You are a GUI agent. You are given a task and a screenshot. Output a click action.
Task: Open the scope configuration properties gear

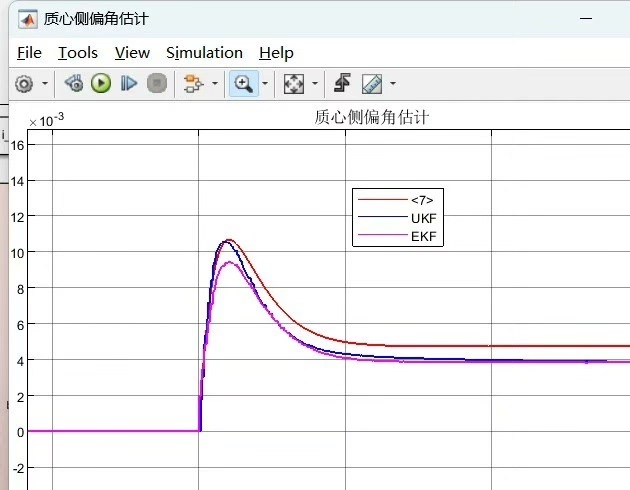[x=24, y=84]
